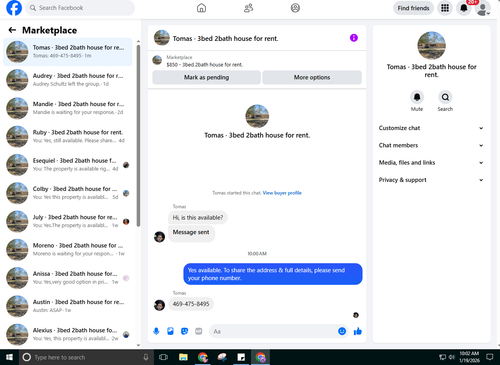Open the Mandie conversation

click(x=68, y=108)
